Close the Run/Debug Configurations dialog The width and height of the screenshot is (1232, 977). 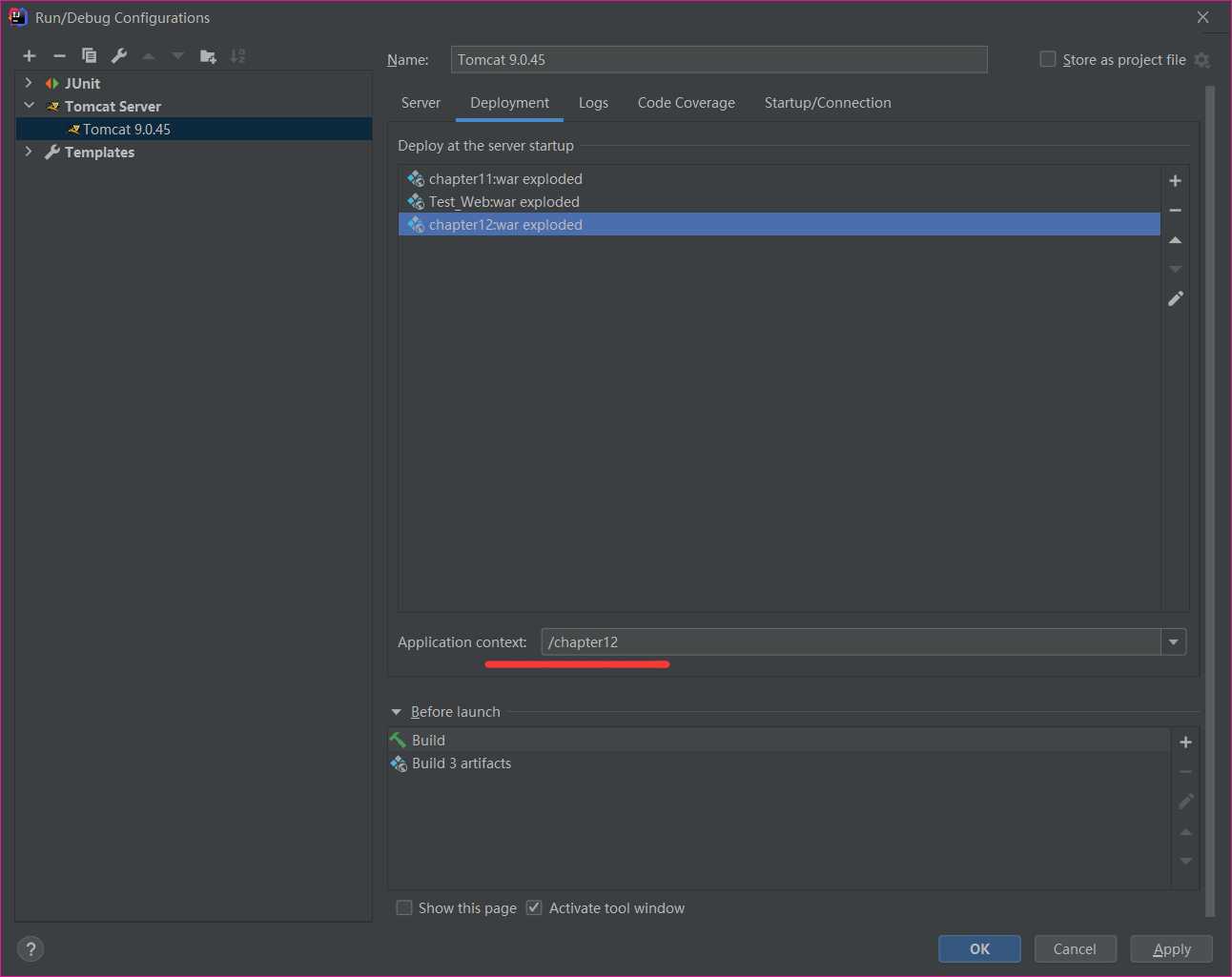coord(1202,17)
